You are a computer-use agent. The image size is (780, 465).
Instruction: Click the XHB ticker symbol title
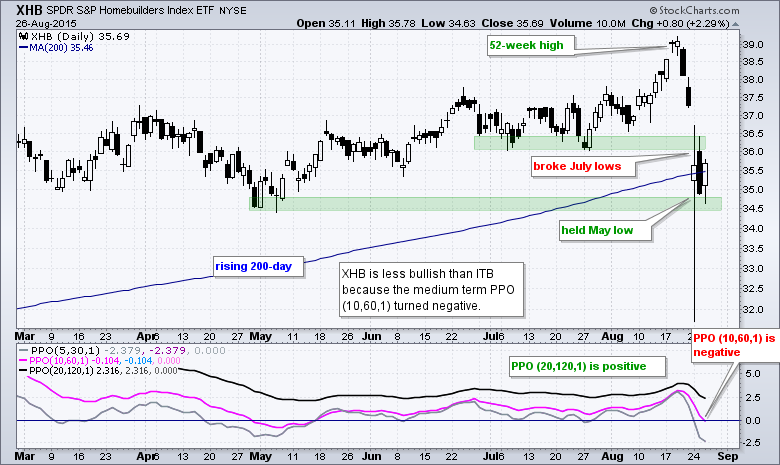pyautogui.click(x=29, y=10)
